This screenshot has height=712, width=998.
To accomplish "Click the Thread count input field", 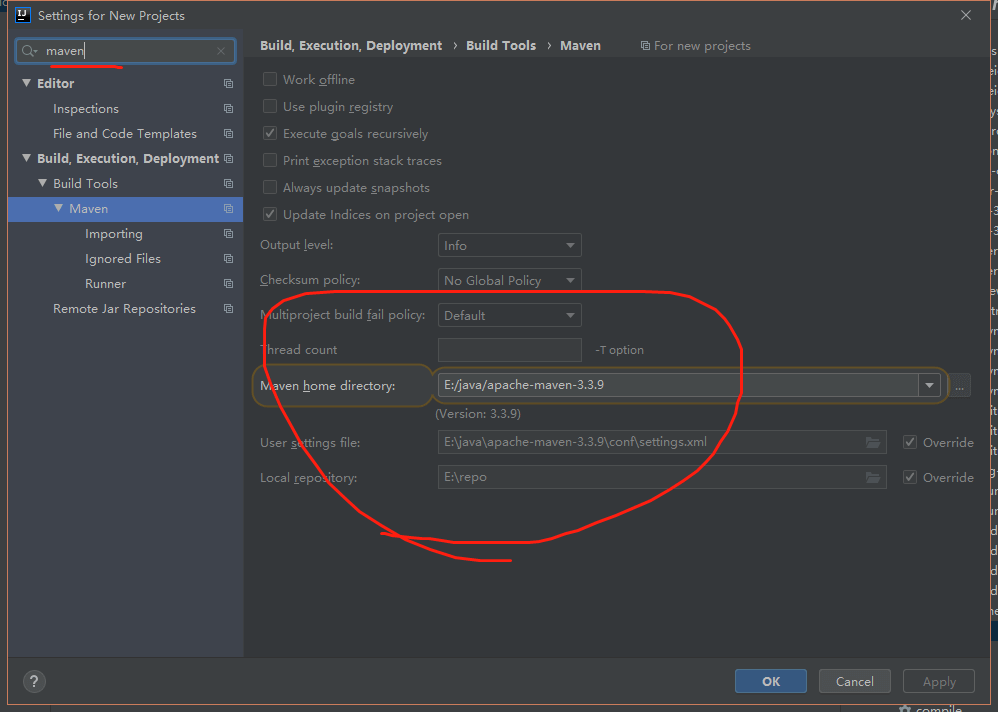I will coord(509,350).
